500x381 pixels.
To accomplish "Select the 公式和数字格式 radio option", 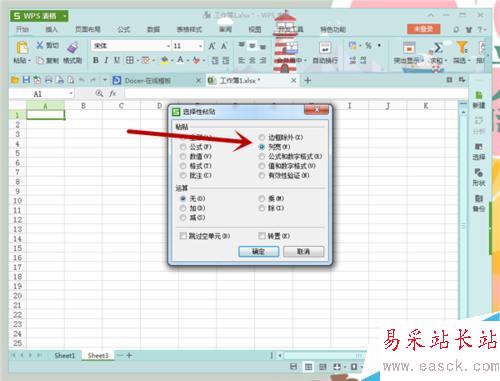I will (x=262, y=156).
